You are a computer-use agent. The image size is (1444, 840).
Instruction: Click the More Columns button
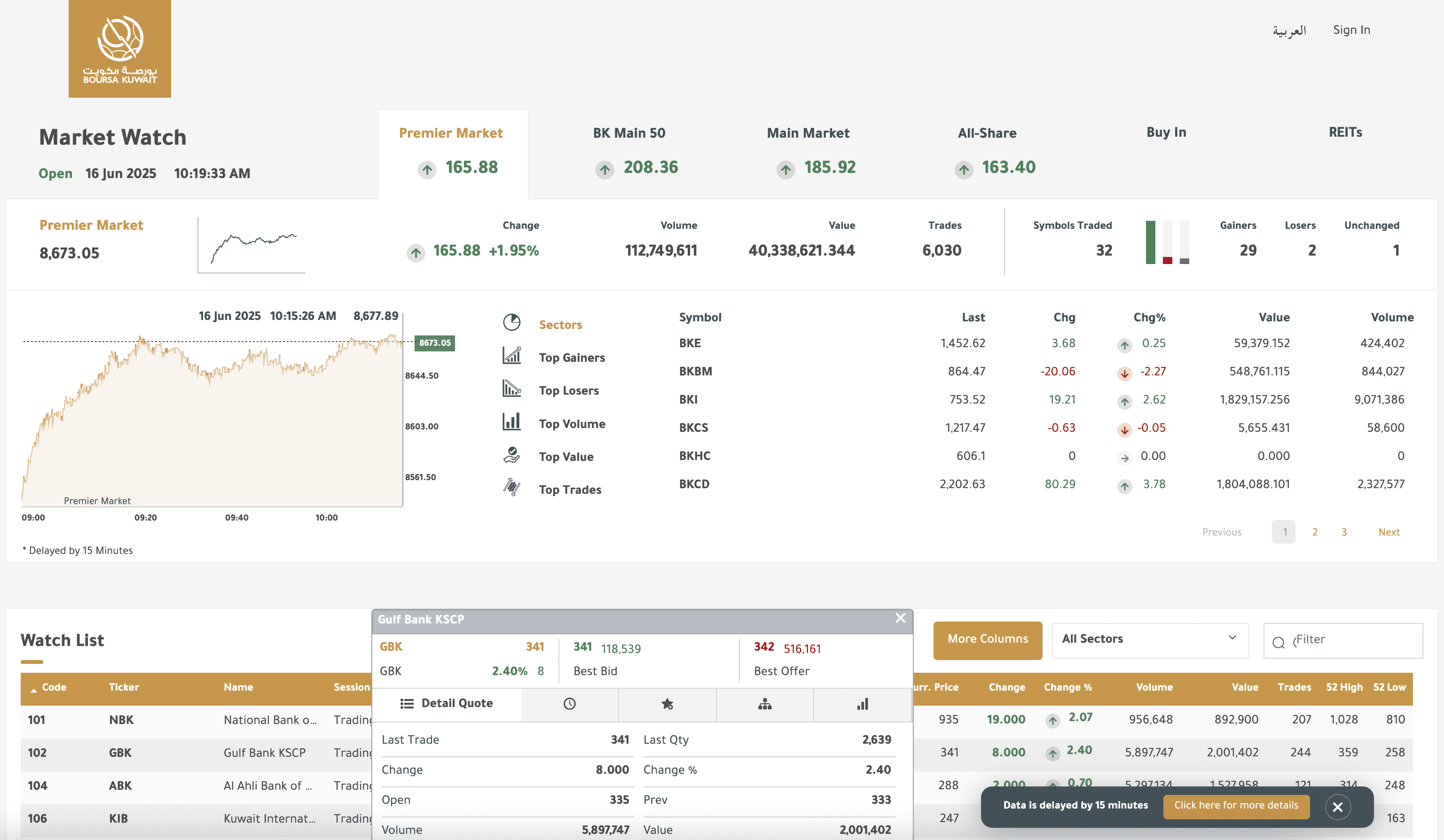click(987, 640)
